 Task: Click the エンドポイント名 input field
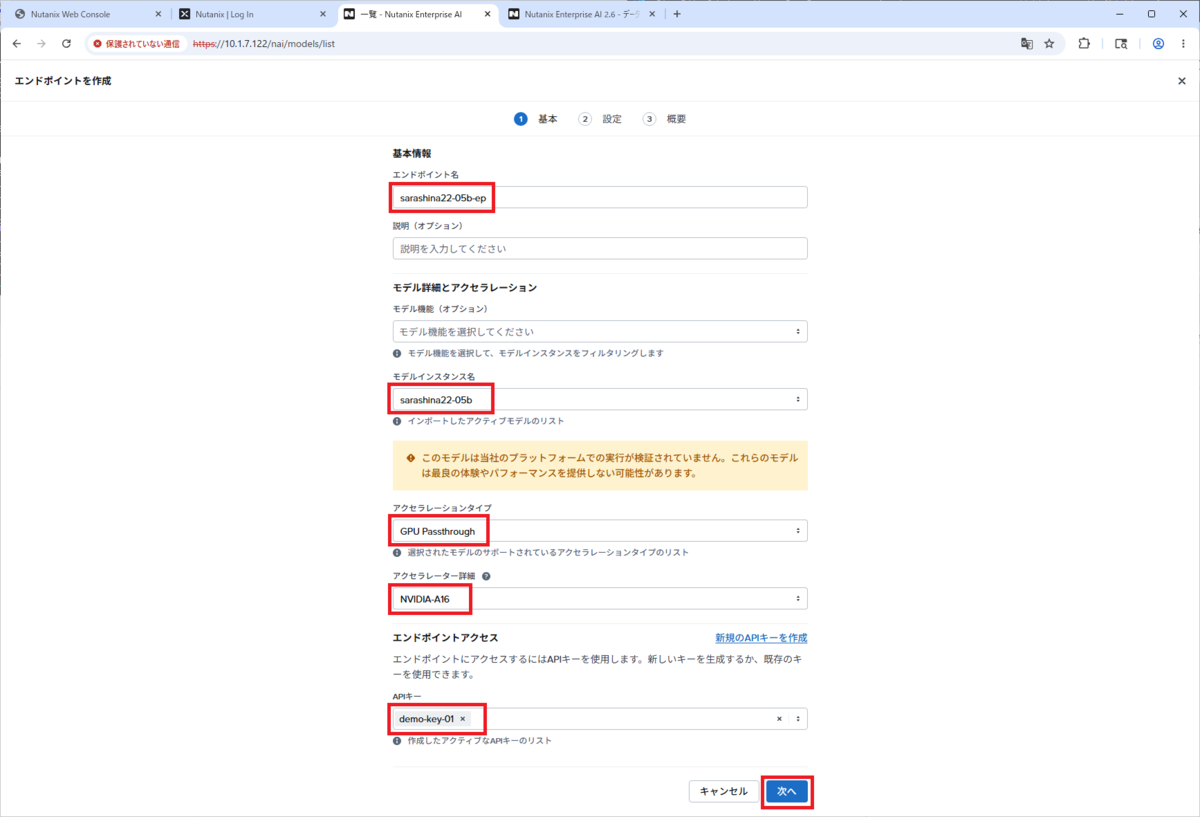[x=600, y=197]
